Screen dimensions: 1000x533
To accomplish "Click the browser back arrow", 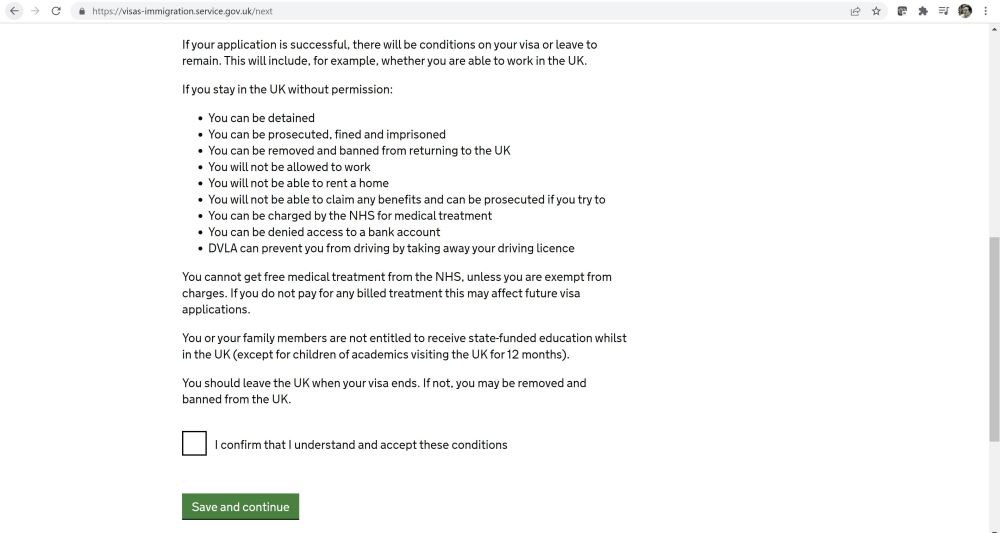I will [14, 11].
